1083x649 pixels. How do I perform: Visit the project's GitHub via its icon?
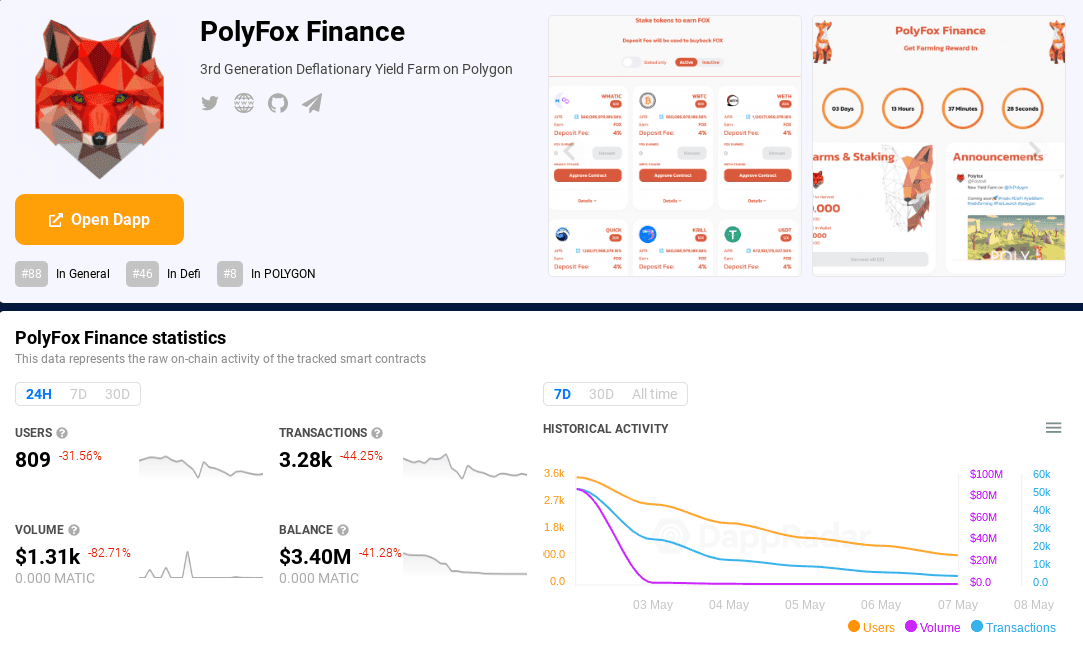click(277, 102)
